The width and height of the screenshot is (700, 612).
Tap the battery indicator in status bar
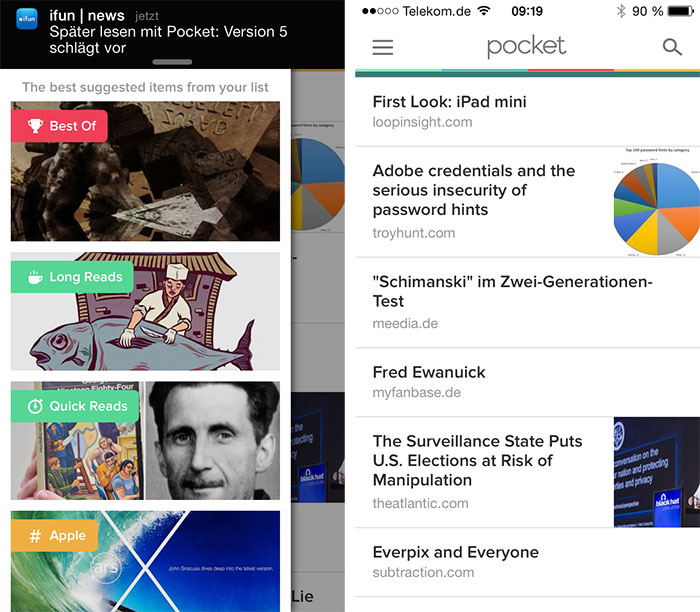[680, 11]
